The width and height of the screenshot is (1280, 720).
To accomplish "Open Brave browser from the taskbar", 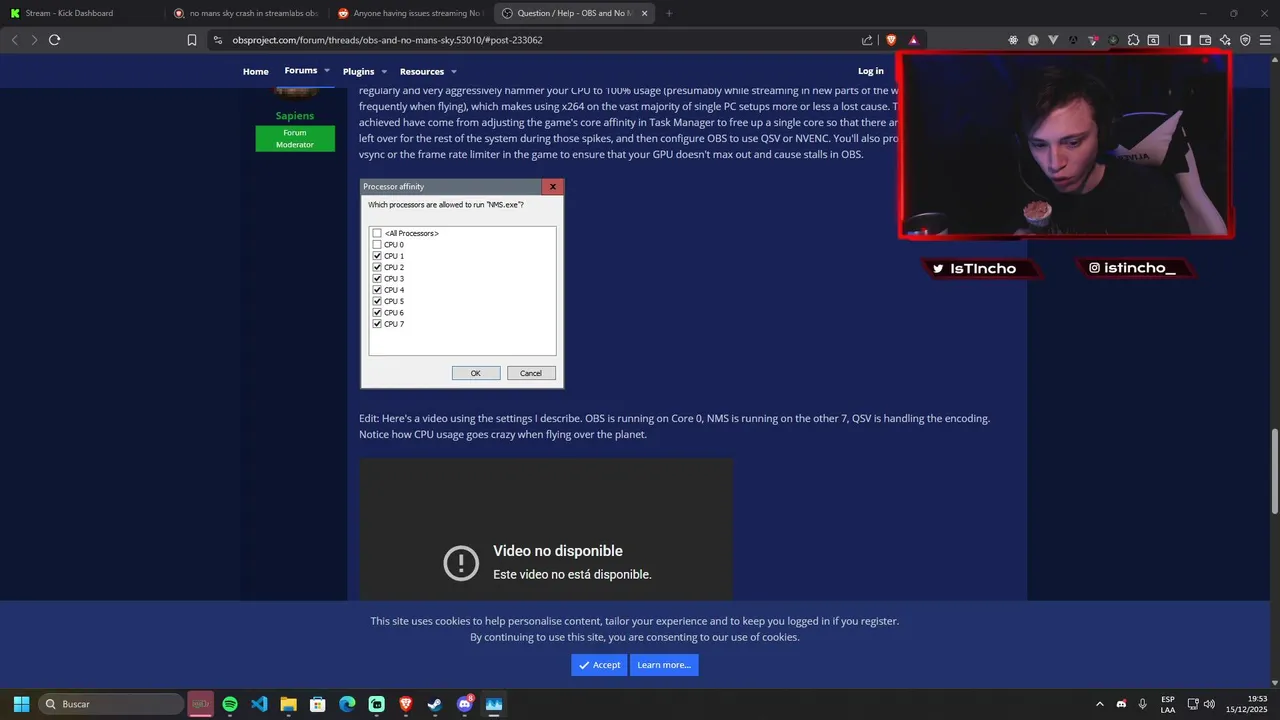I will (x=406, y=704).
